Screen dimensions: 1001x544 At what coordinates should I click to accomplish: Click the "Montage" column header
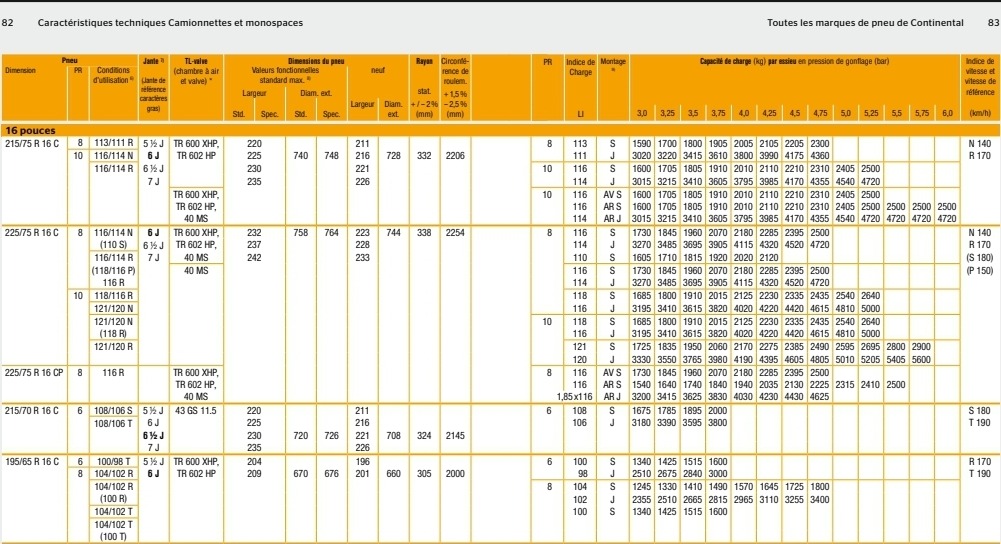(613, 62)
